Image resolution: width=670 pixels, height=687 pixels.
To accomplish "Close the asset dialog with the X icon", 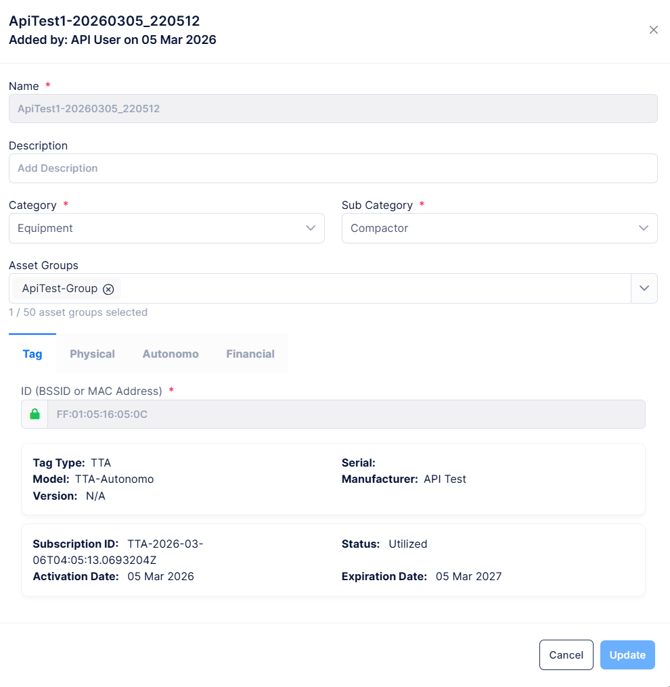I will pos(653,30).
